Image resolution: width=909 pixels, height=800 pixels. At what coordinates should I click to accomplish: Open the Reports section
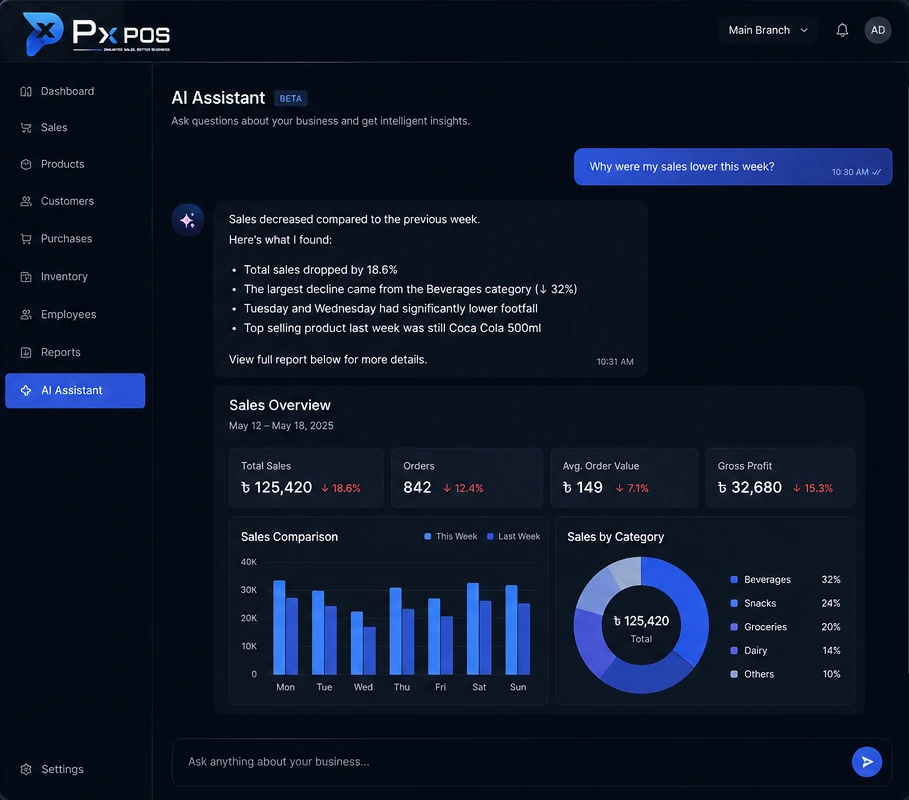pos(75,352)
